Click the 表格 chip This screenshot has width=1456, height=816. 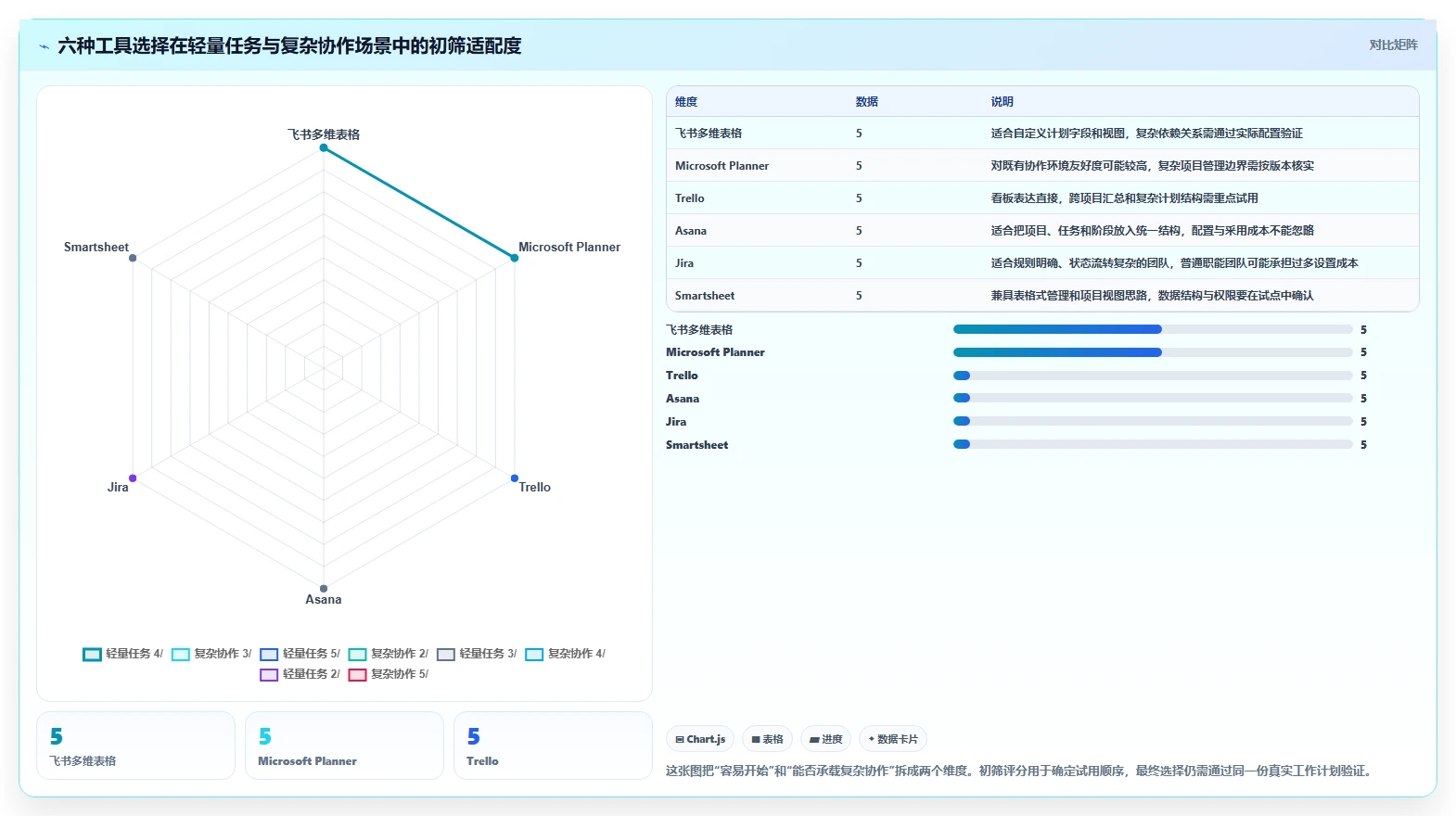point(767,739)
